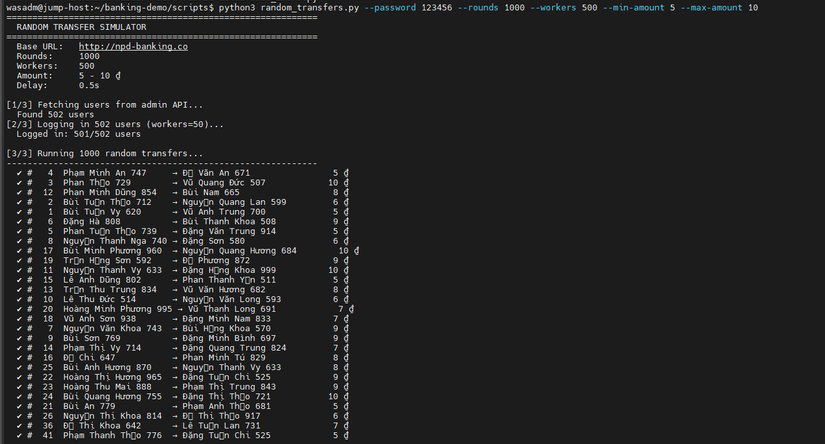Click the name Nguyễn Văn Long 593
Image resolution: width=825 pixels, height=444 pixels.
tap(232, 299)
